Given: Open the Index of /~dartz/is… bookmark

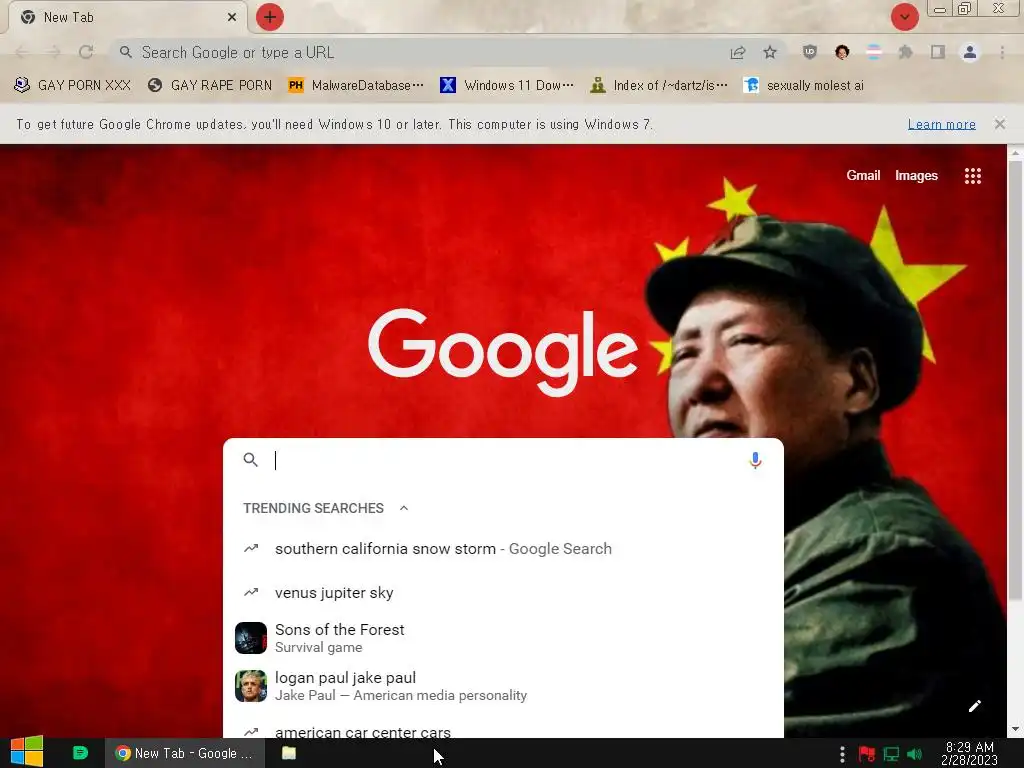Looking at the screenshot, I should (x=658, y=86).
